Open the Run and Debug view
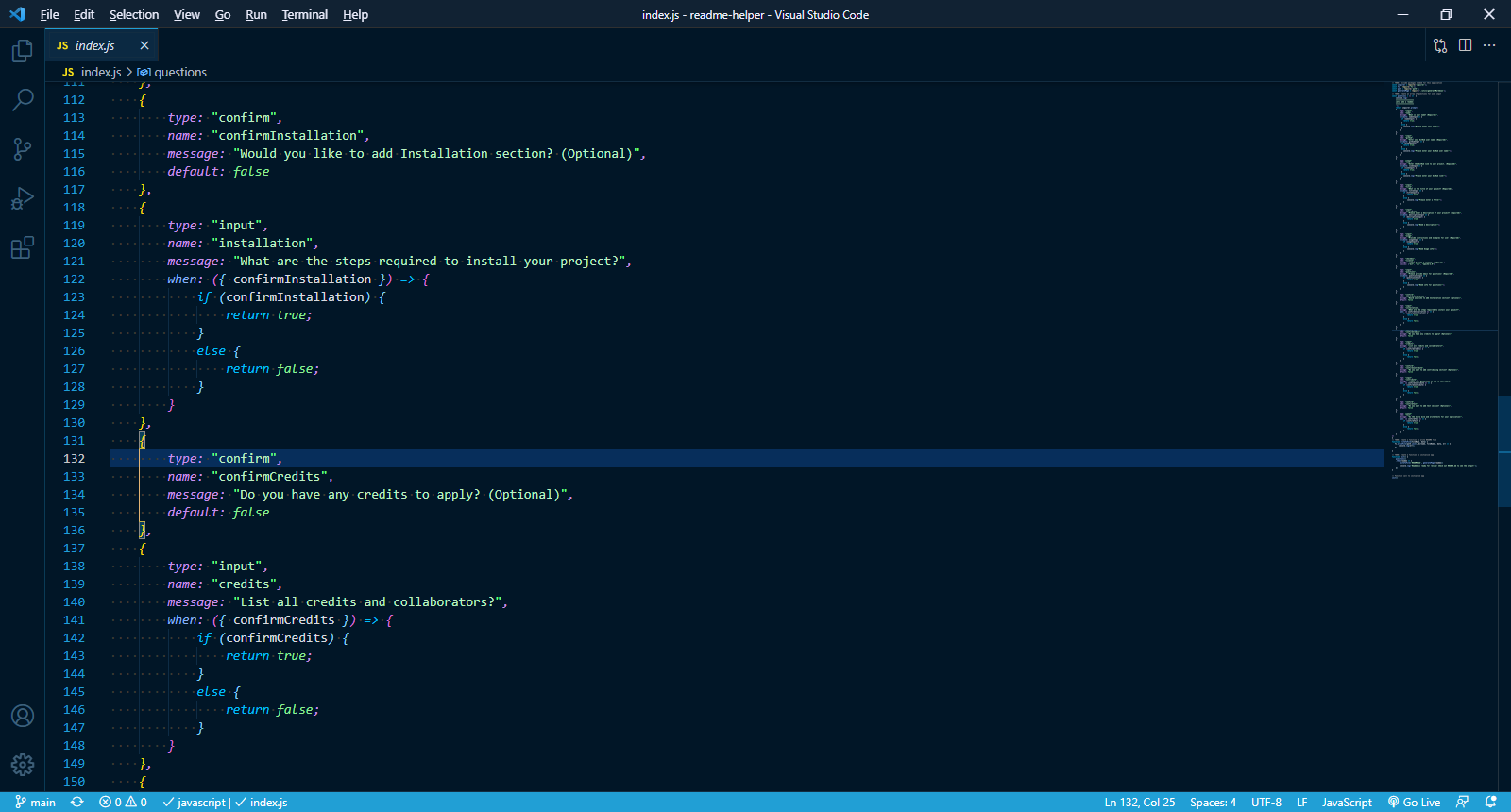 (x=23, y=198)
